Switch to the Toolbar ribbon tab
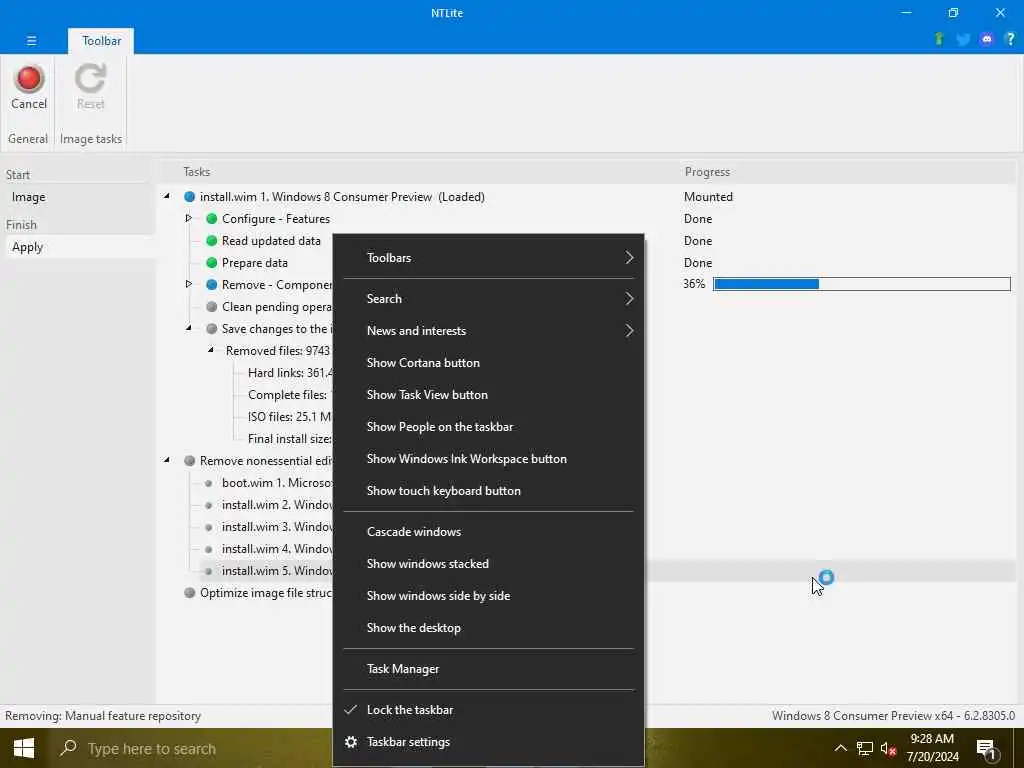Viewport: 1024px width, 768px height. tap(101, 41)
